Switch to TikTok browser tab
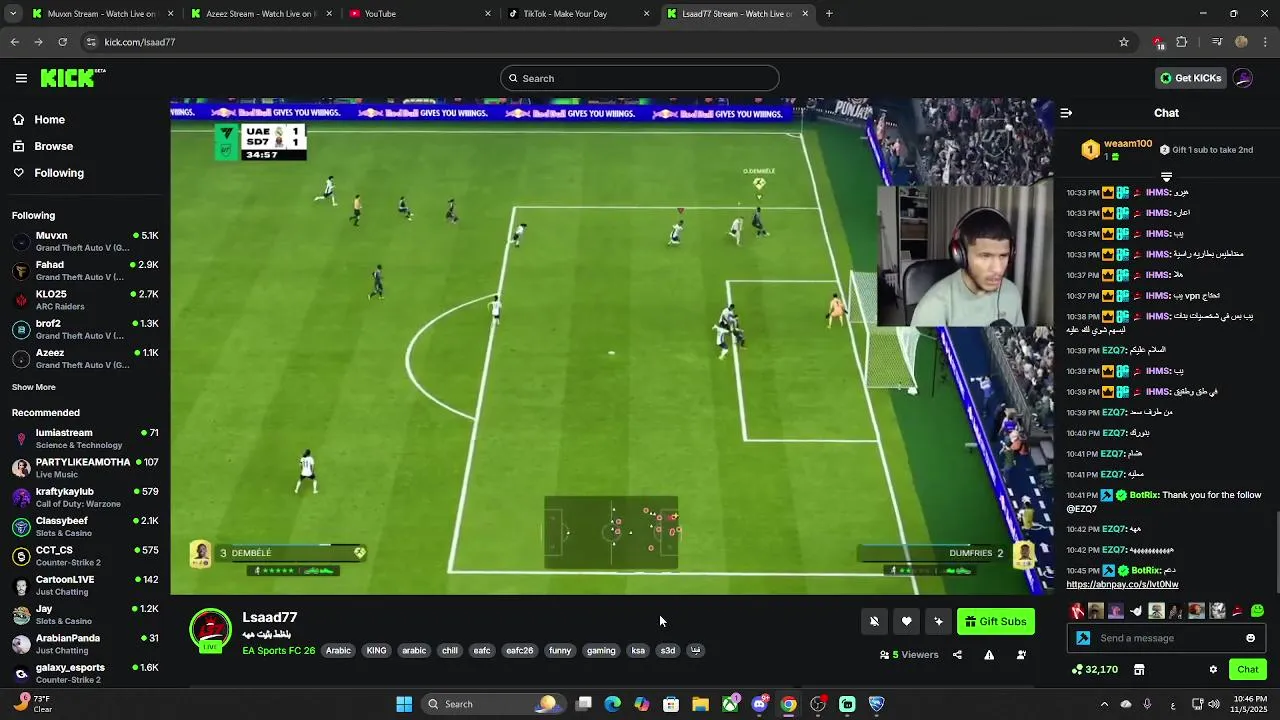Image resolution: width=1280 pixels, height=720 pixels. (x=579, y=14)
